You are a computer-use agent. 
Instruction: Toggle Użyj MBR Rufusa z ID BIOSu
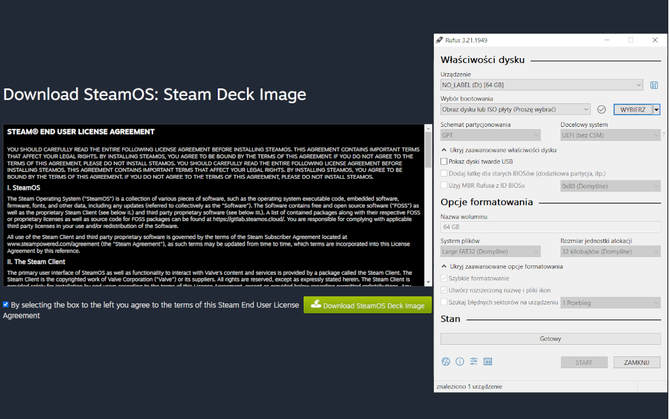tap(444, 185)
